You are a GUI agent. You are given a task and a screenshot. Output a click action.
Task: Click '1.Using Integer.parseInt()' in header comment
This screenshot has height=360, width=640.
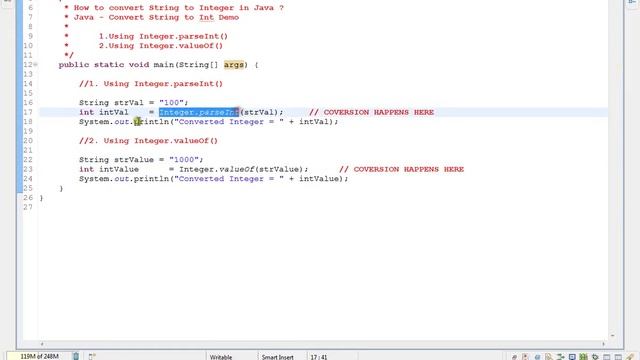[163, 36]
